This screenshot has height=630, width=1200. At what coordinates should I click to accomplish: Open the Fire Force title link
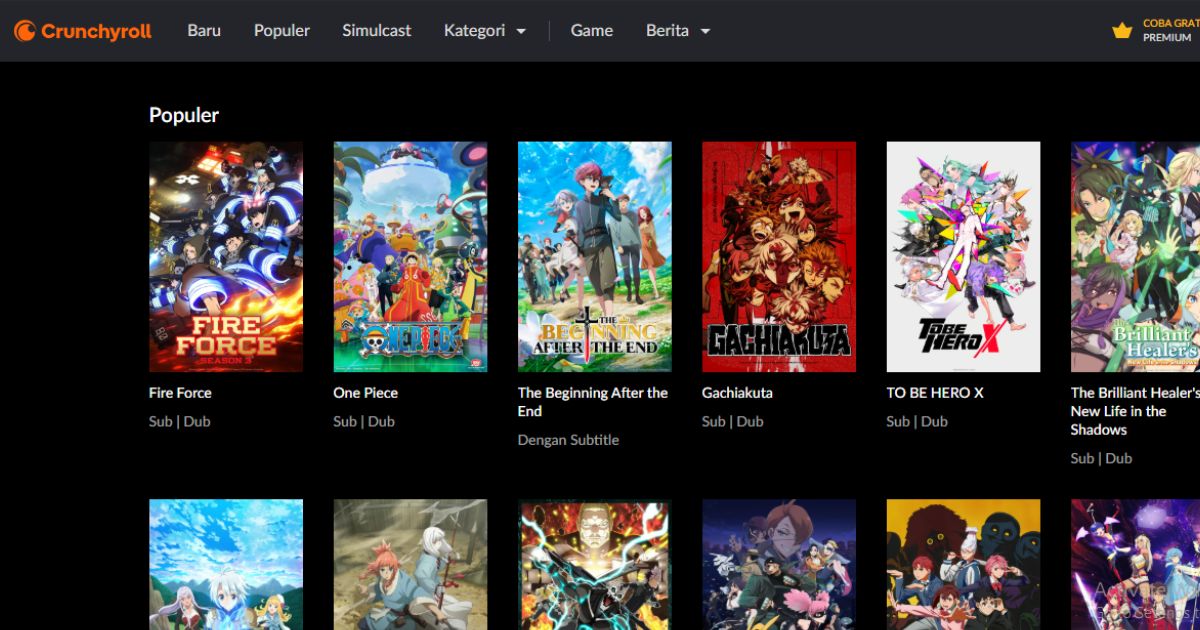coord(180,392)
